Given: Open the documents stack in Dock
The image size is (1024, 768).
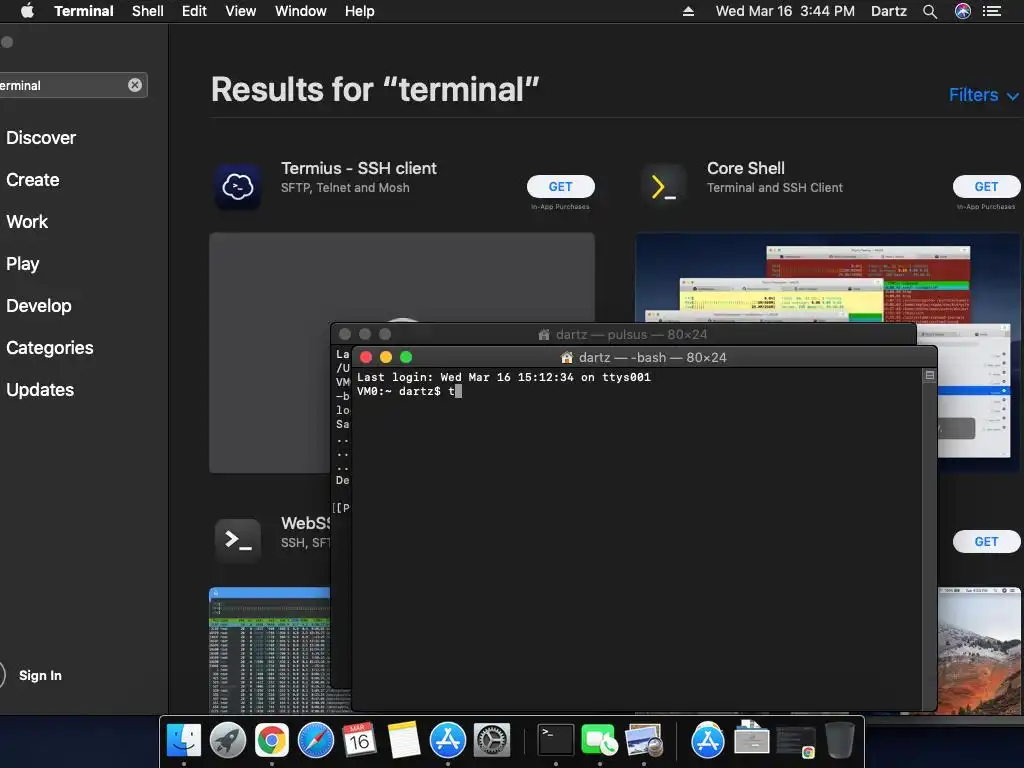Looking at the screenshot, I should [x=752, y=739].
